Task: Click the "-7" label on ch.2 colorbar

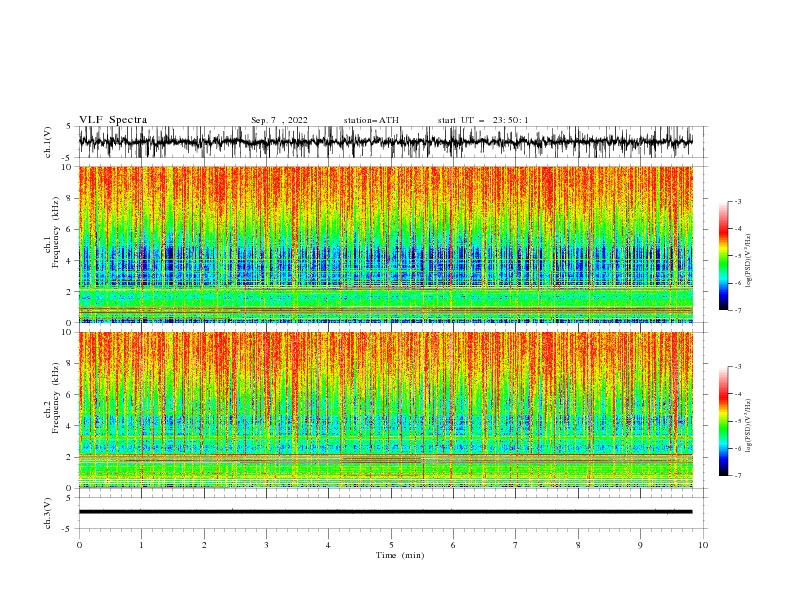Action: [x=738, y=475]
